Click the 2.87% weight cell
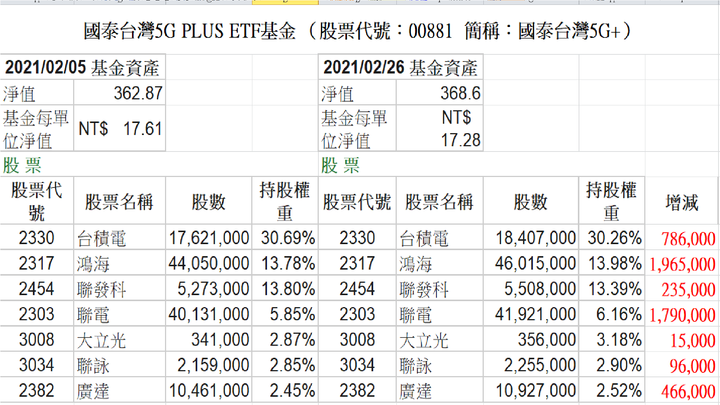 (x=285, y=340)
